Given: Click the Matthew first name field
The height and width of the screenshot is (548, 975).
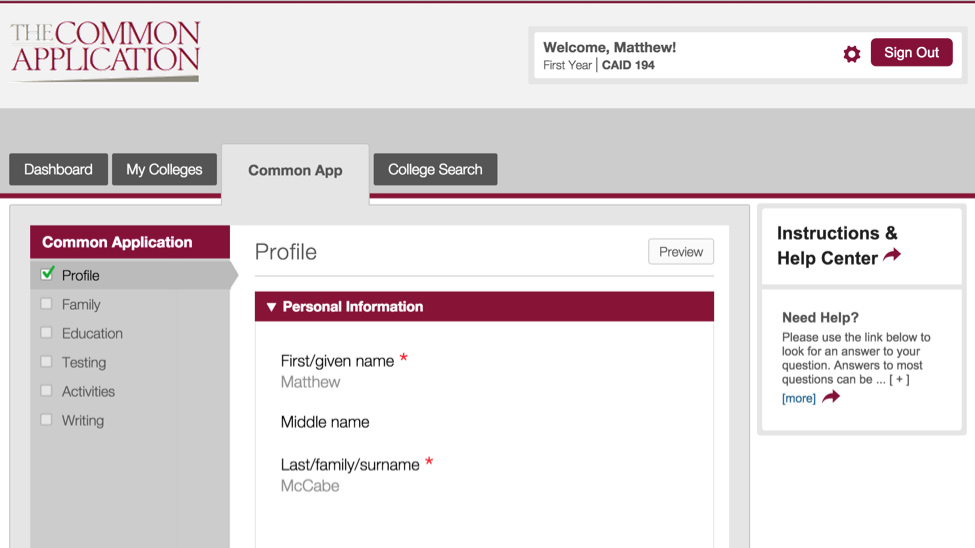Looking at the screenshot, I should [310, 382].
